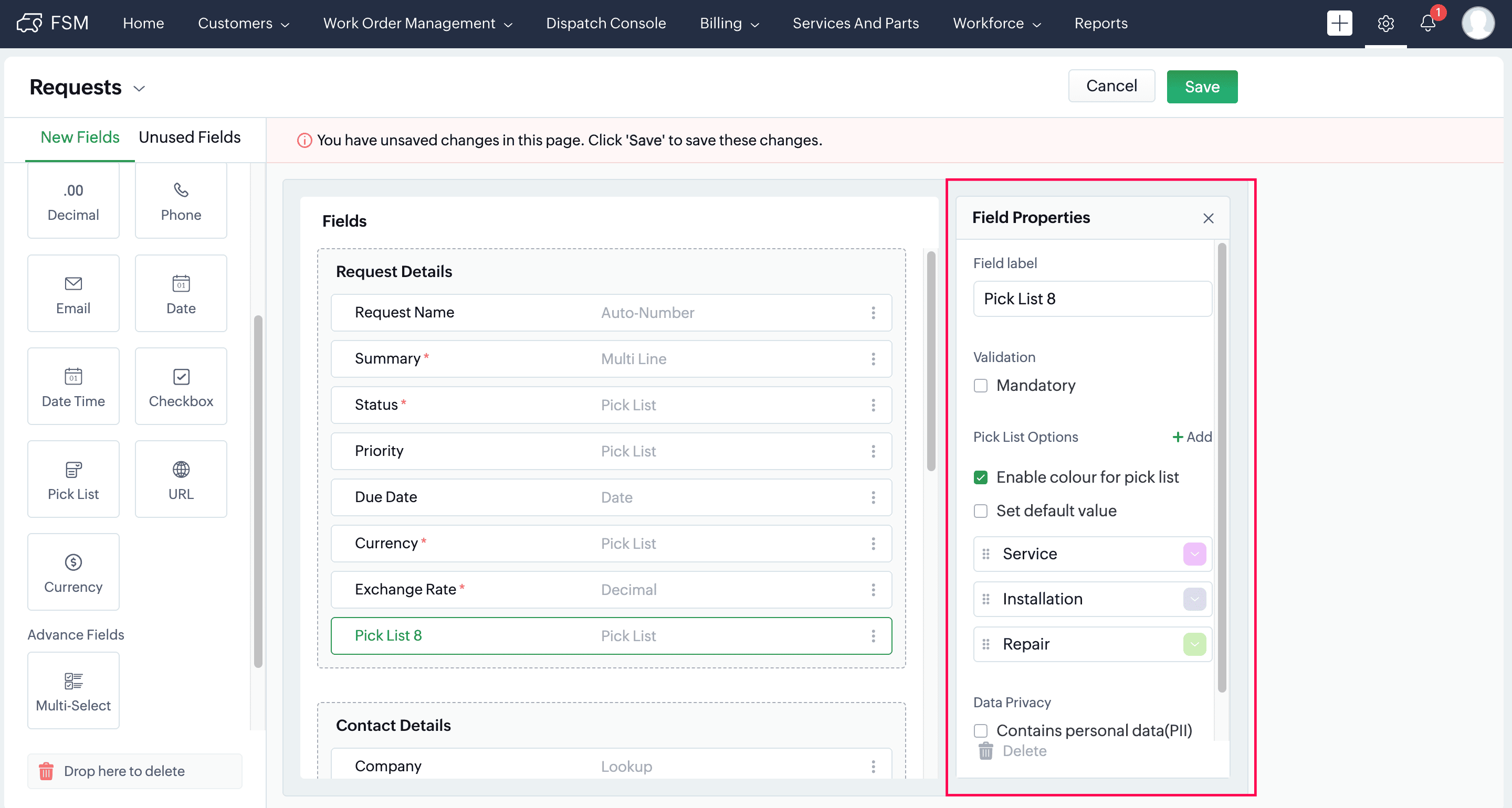This screenshot has height=808, width=1512.
Task: Open three-dot menu for Priority field
Action: coord(873,451)
